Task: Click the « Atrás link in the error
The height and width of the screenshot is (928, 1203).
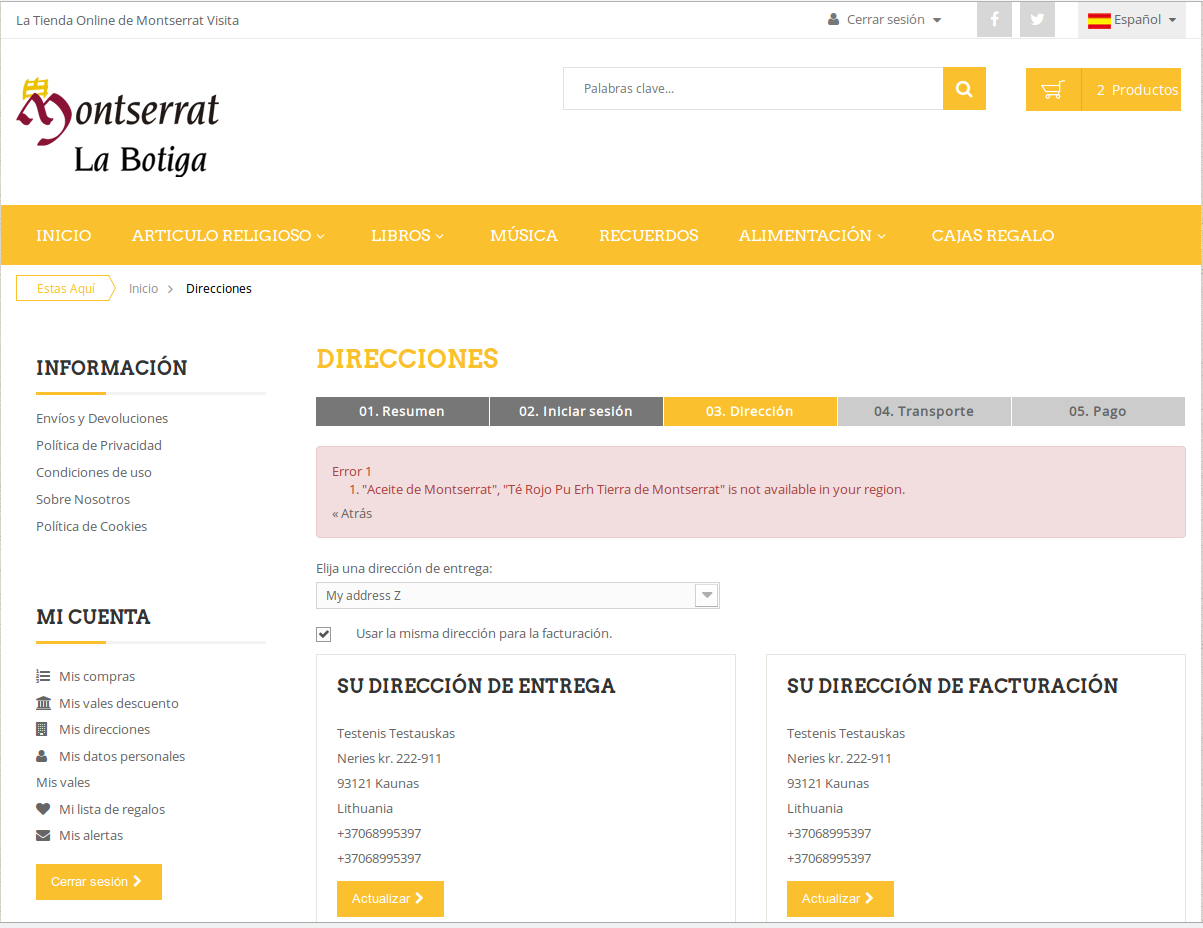Action: [x=352, y=513]
